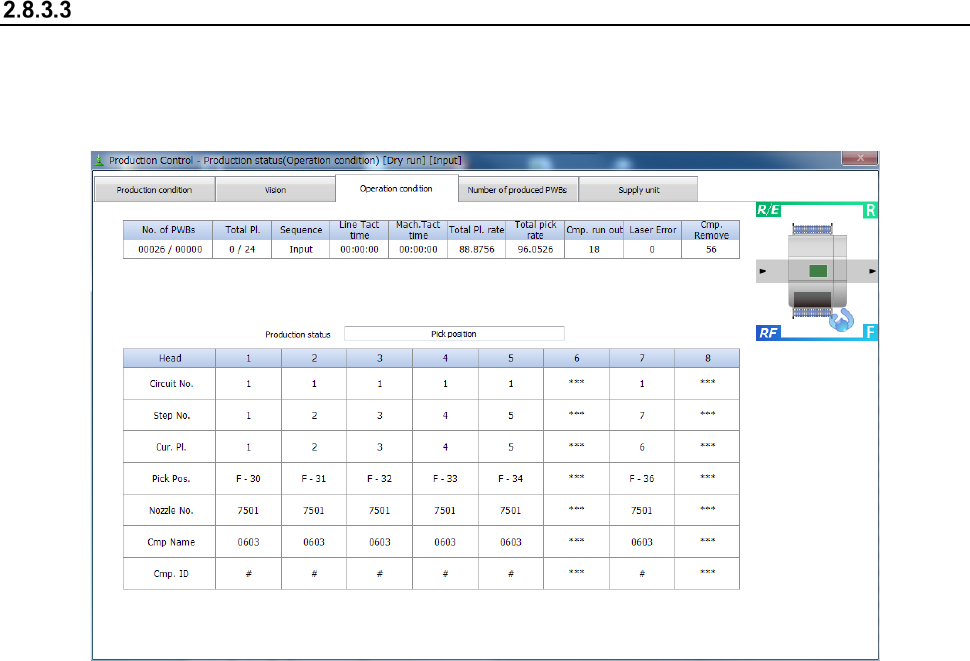Click the Production status Pick position field

coord(454,334)
